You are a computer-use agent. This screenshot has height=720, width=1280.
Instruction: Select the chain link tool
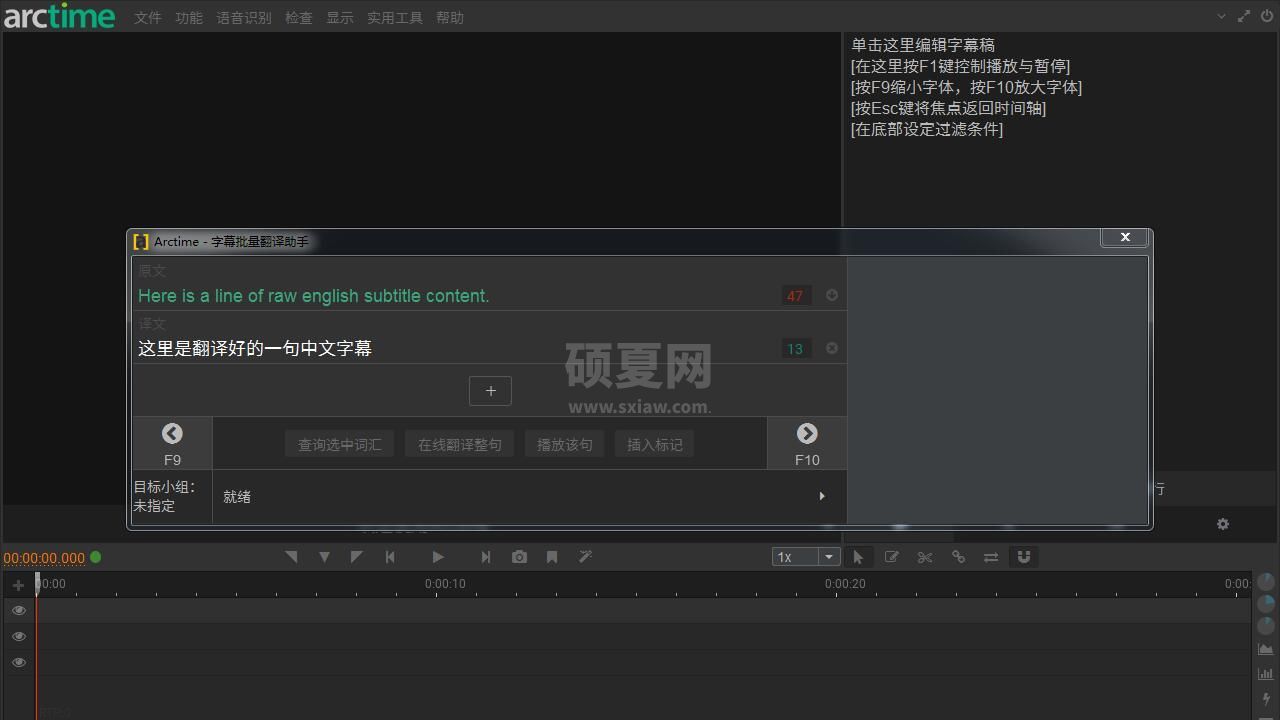coord(958,557)
